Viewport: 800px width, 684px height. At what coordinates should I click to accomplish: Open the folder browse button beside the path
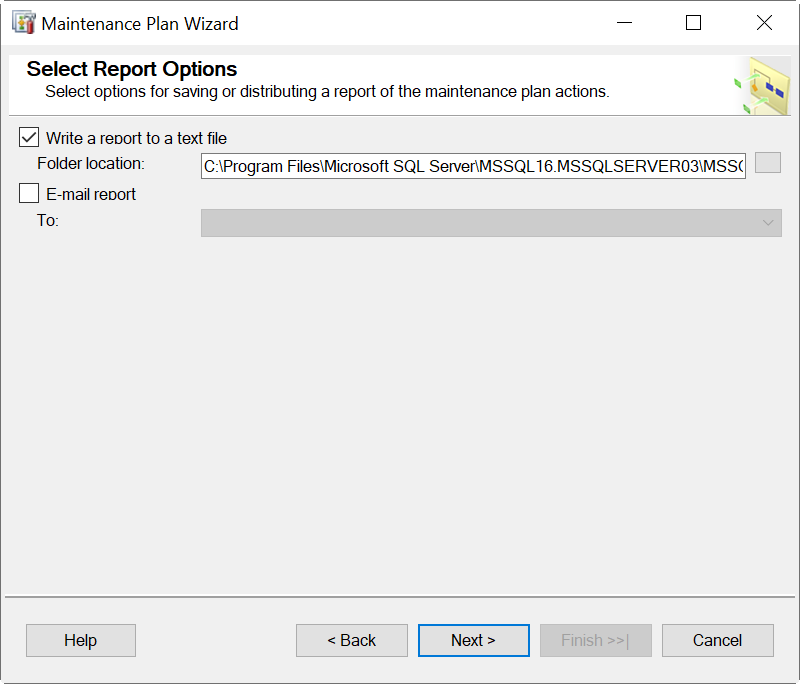pos(768,163)
